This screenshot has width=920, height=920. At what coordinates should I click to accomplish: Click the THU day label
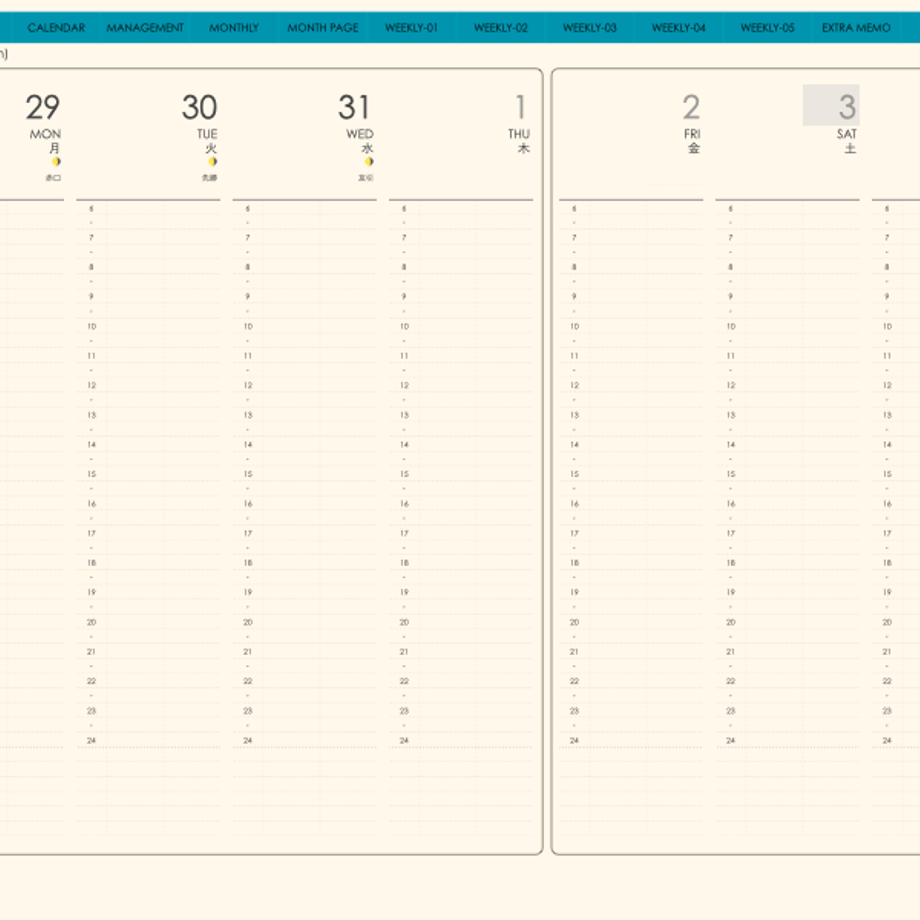[x=519, y=134]
